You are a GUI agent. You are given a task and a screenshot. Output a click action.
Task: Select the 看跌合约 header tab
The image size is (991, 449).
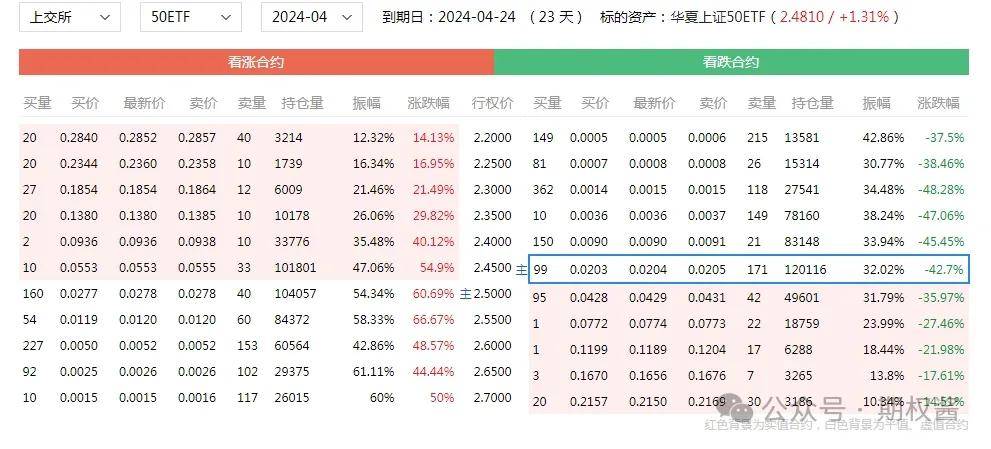(x=731, y=62)
